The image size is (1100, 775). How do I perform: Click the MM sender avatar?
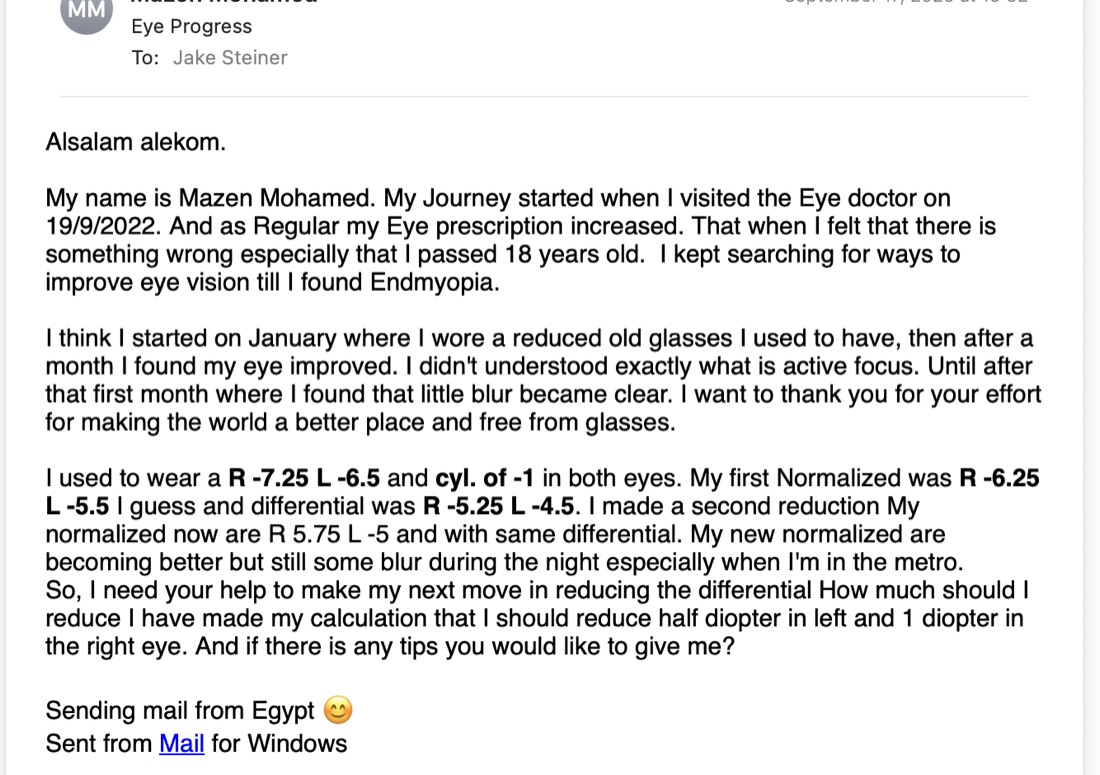coord(86,11)
